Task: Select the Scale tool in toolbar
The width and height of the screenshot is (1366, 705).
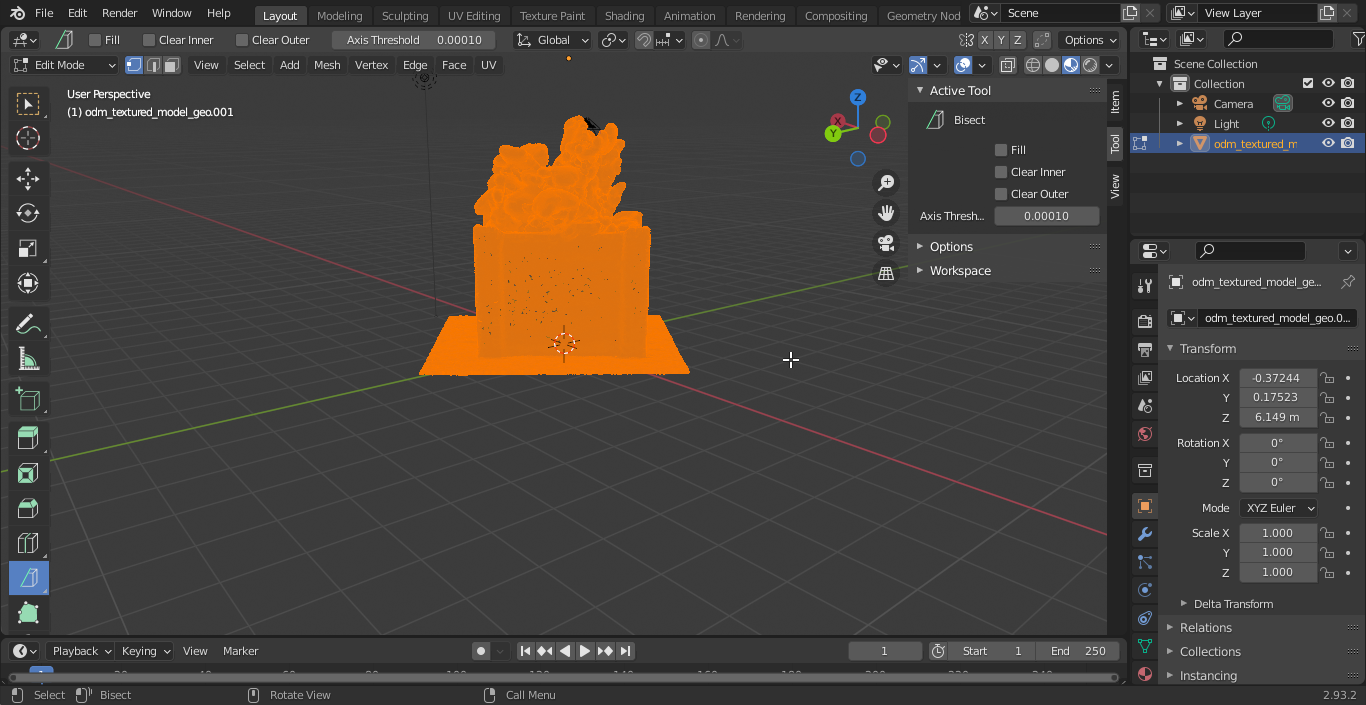Action: pyautogui.click(x=28, y=249)
